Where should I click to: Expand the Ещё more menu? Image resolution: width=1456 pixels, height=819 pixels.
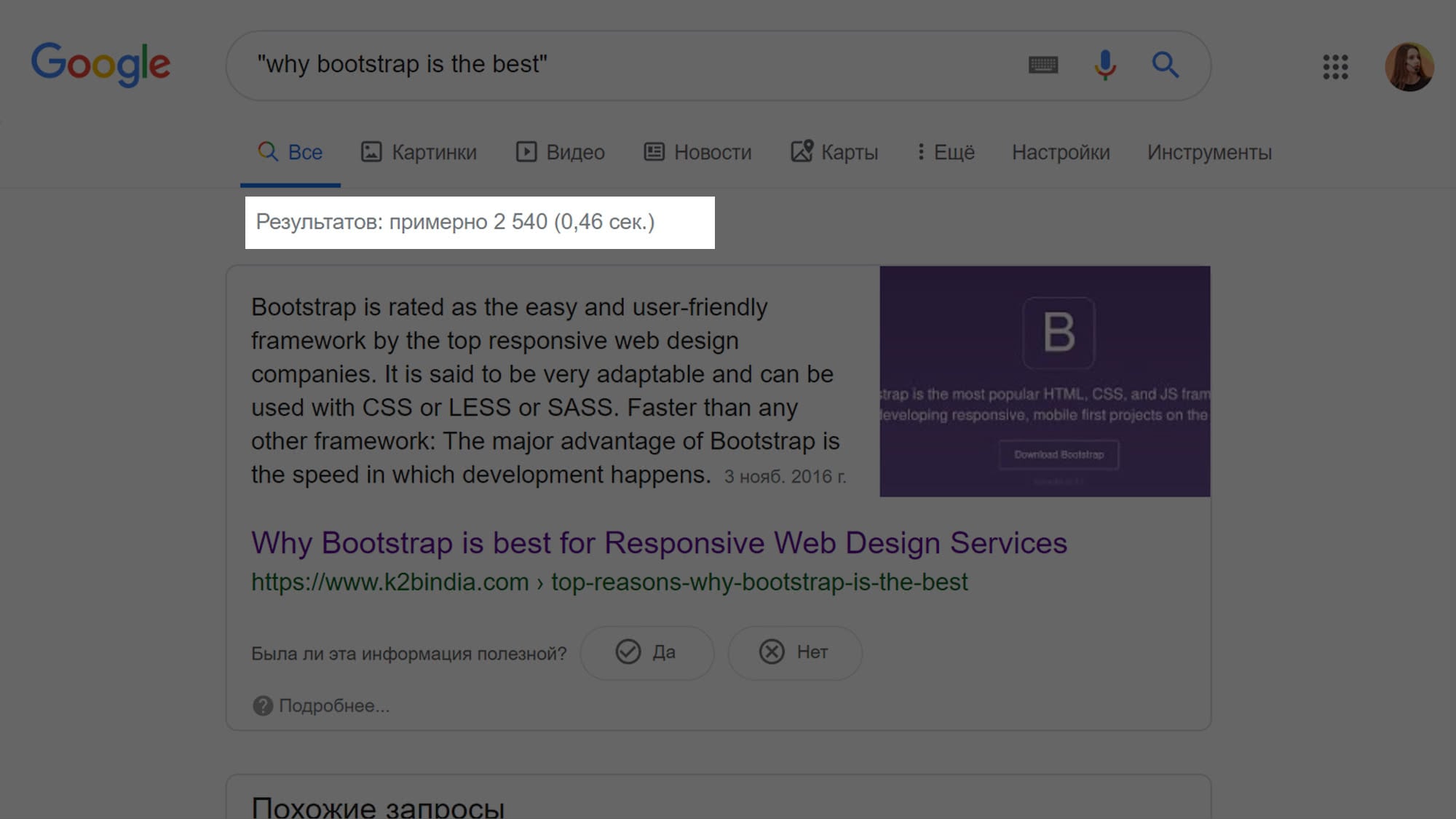(945, 152)
